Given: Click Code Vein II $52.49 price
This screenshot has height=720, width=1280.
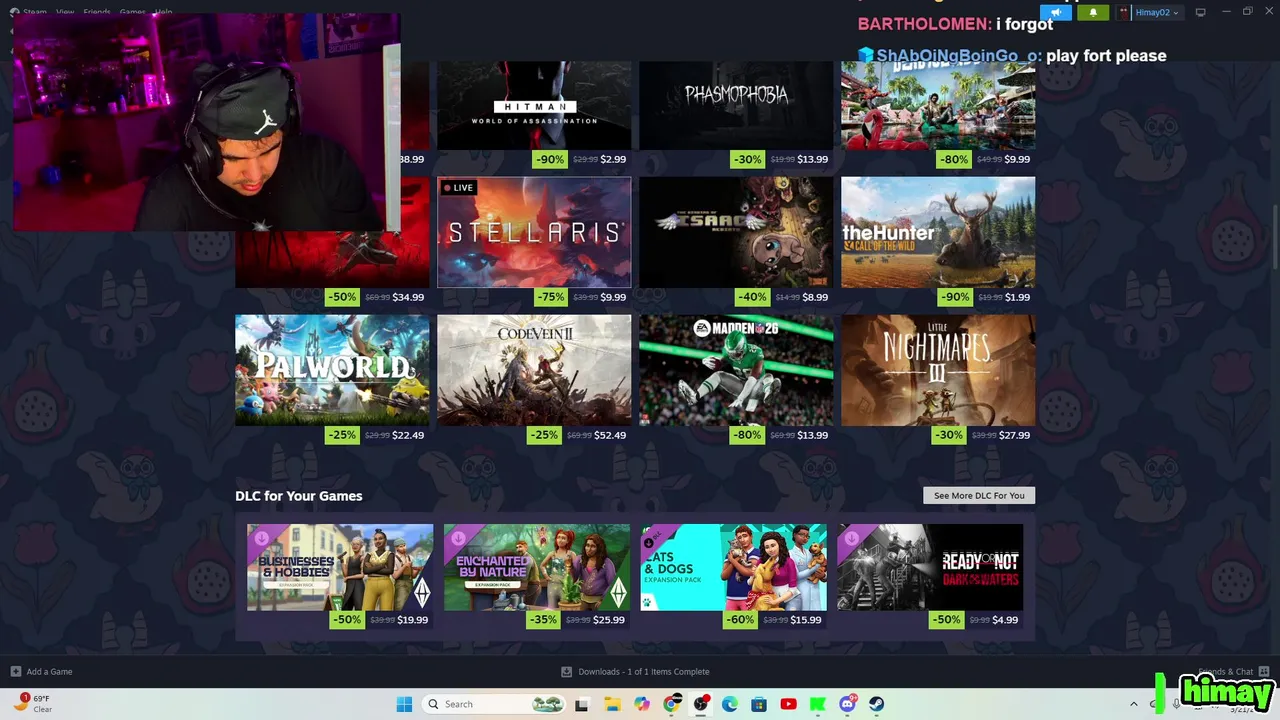Looking at the screenshot, I should [x=610, y=435].
